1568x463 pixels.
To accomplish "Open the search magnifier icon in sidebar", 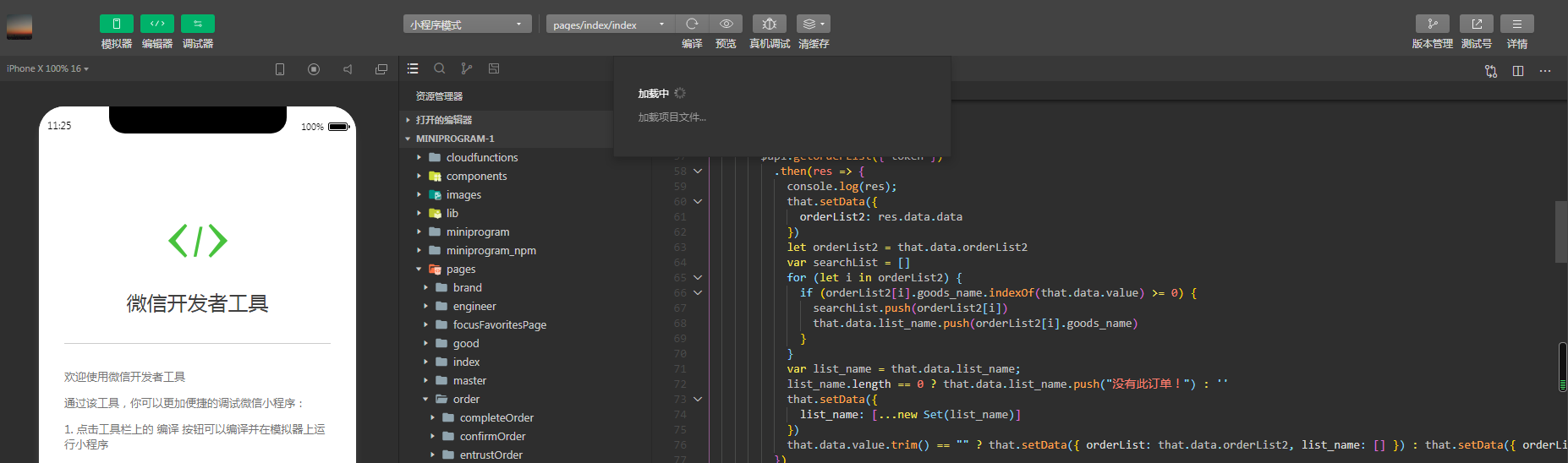I will 440,68.
